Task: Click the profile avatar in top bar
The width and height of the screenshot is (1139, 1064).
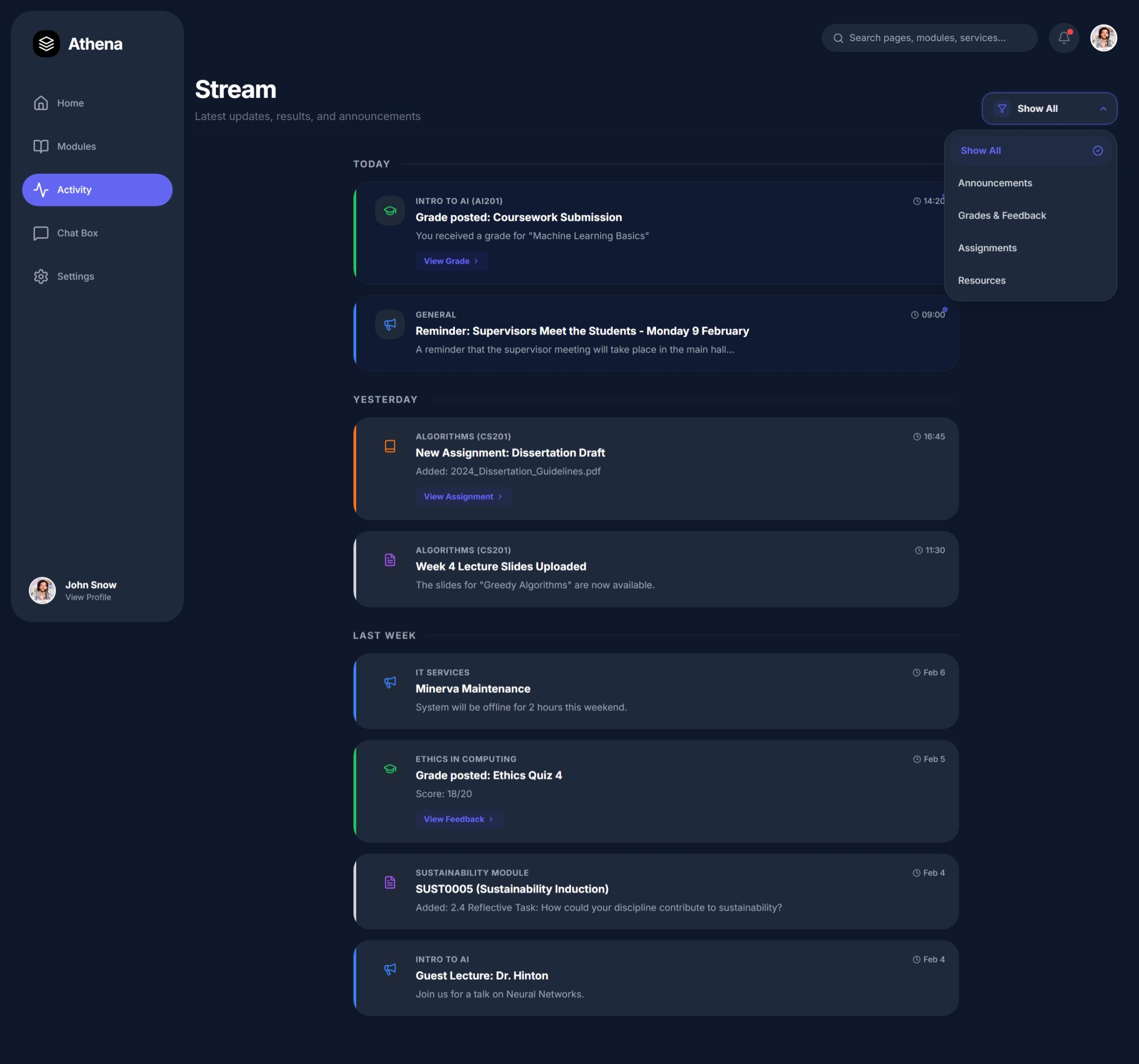Action: tap(1103, 38)
